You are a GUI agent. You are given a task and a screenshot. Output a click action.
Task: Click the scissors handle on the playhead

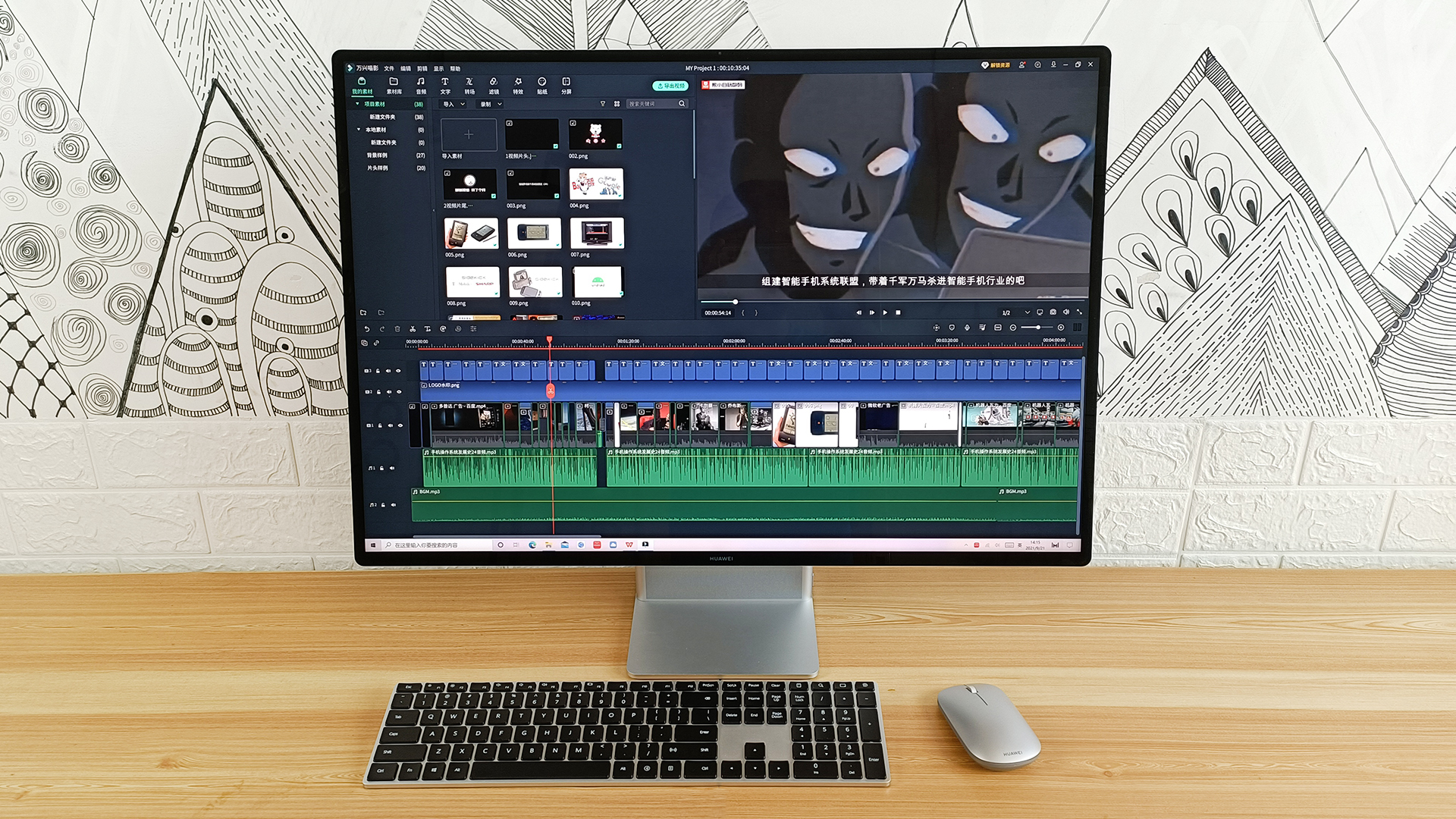point(551,391)
